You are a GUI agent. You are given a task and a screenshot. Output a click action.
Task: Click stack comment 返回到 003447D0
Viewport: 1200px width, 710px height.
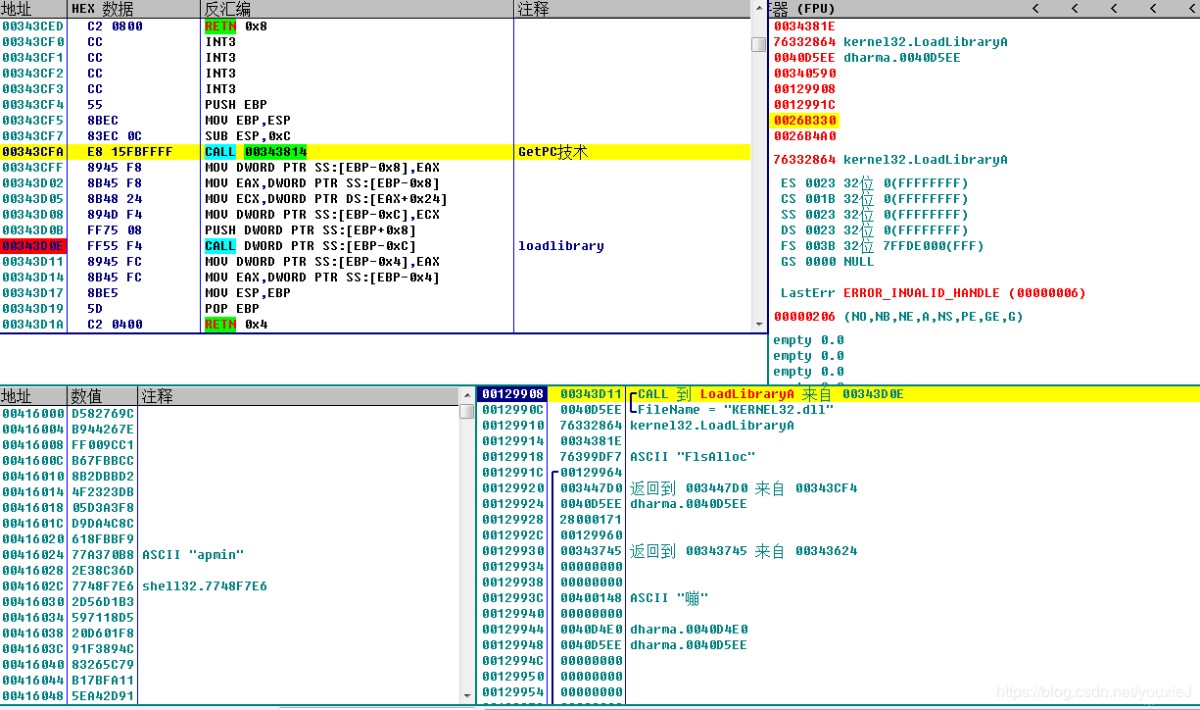click(743, 488)
